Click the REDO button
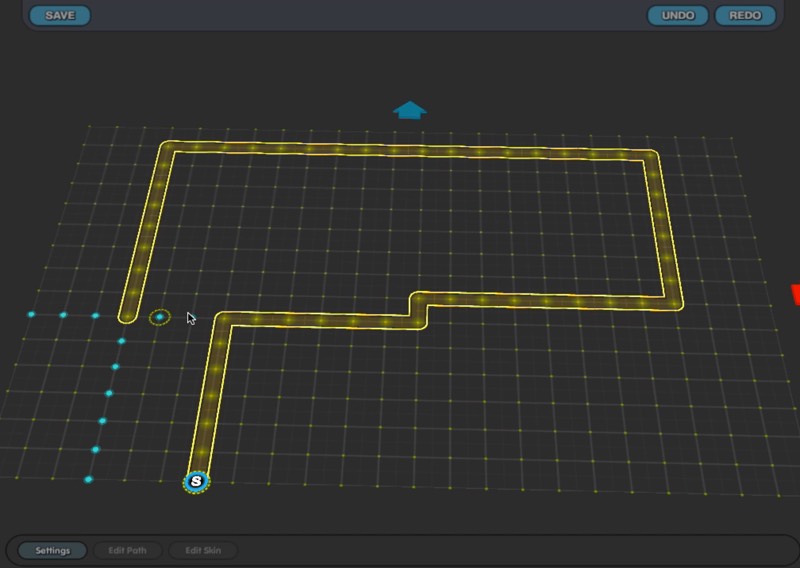 (x=745, y=15)
